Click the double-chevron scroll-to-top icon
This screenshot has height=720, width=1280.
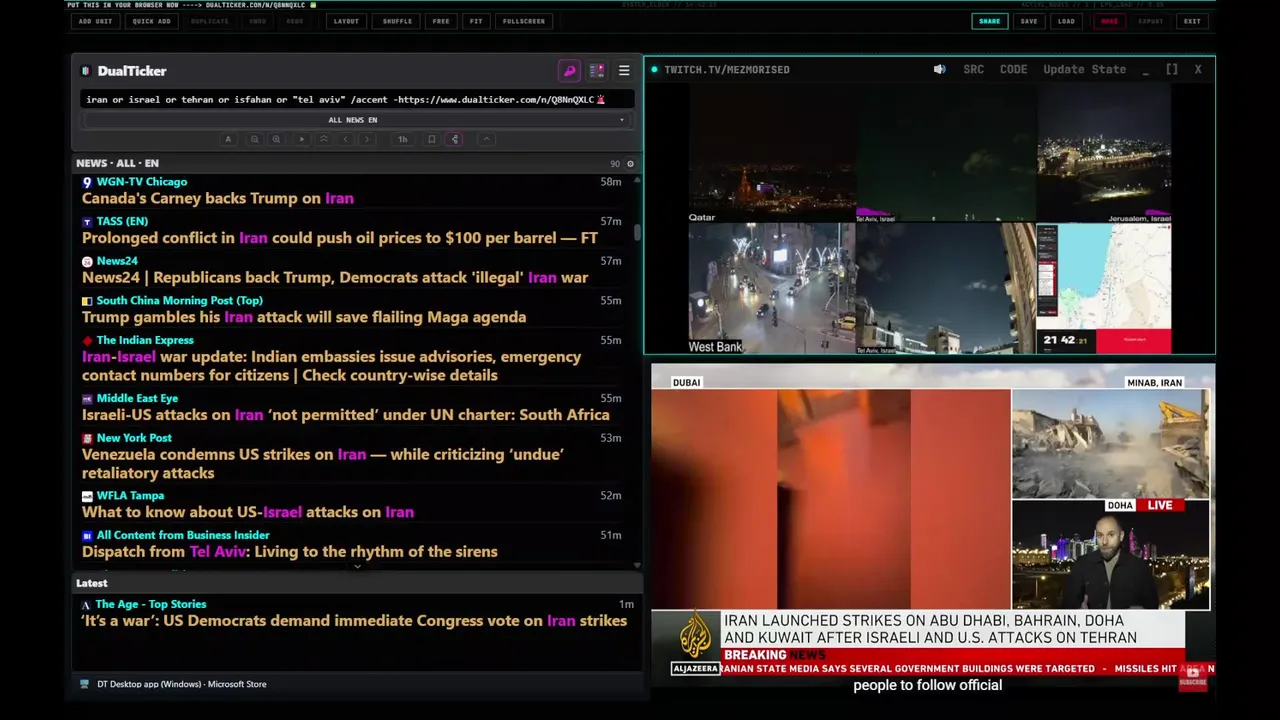click(x=323, y=139)
